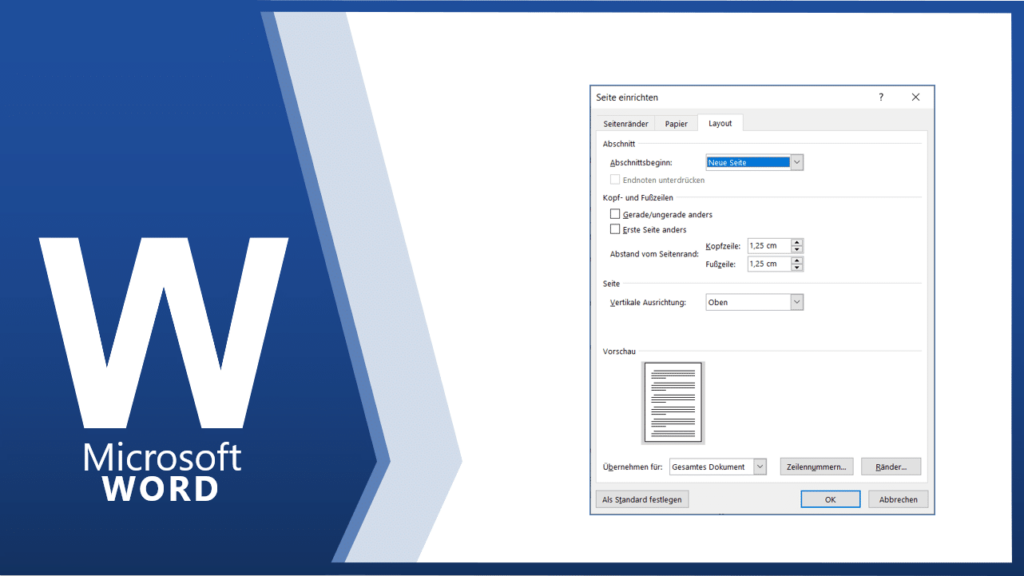Increase Kopfzeile distance with up arrow
The width and height of the screenshot is (1024, 576).
(x=797, y=242)
